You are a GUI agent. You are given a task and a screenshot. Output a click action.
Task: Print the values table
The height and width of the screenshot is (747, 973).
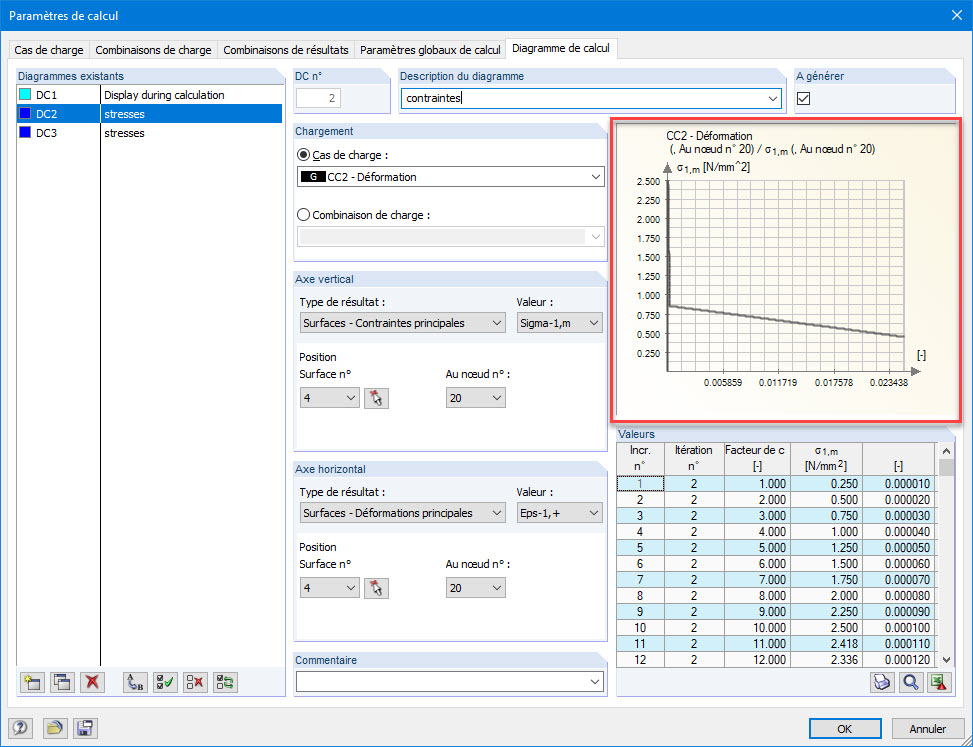pyautogui.click(x=882, y=682)
